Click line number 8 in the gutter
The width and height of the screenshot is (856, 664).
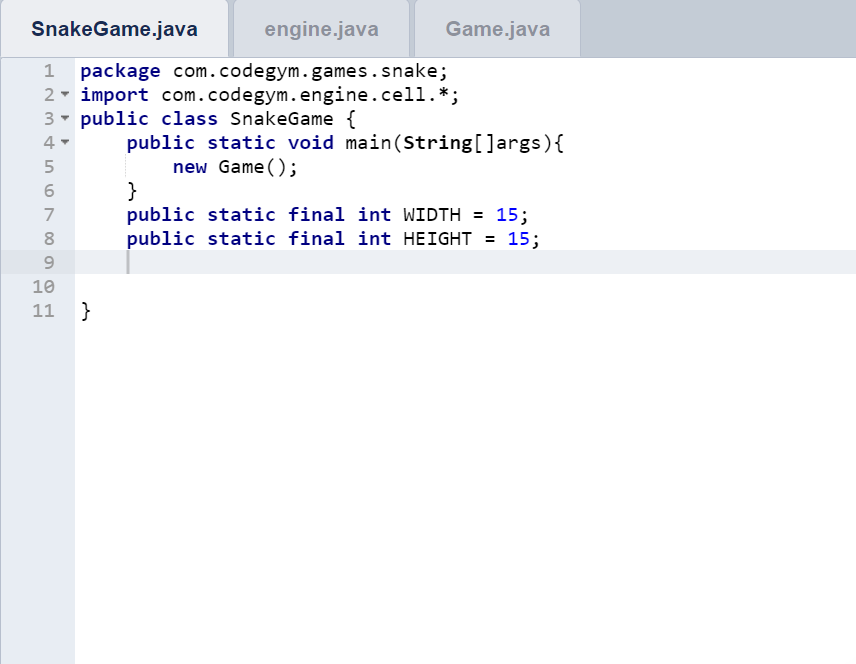click(x=47, y=238)
